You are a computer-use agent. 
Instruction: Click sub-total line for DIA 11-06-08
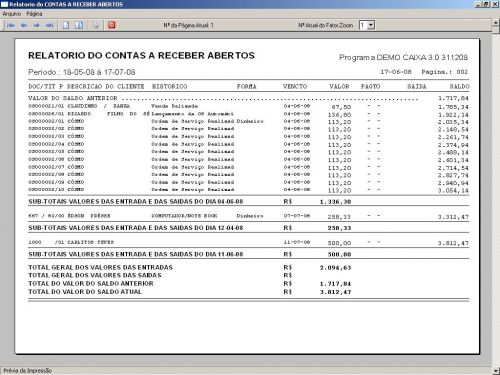pyautogui.click(x=136, y=254)
